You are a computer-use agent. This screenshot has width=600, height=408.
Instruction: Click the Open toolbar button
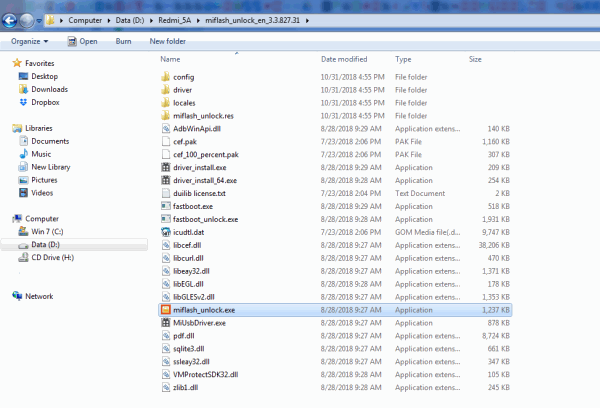point(83,41)
